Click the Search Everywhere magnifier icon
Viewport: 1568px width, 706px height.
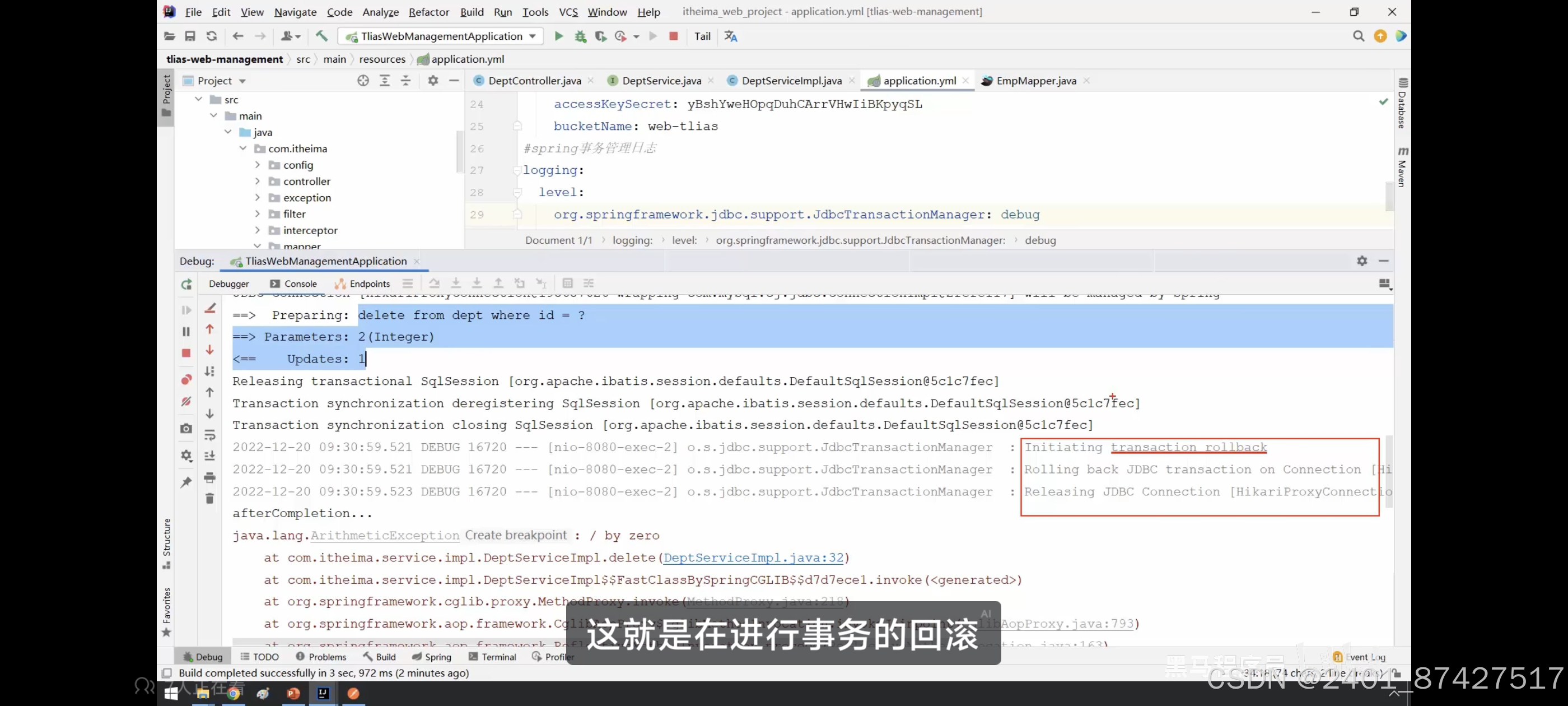click(x=1358, y=36)
